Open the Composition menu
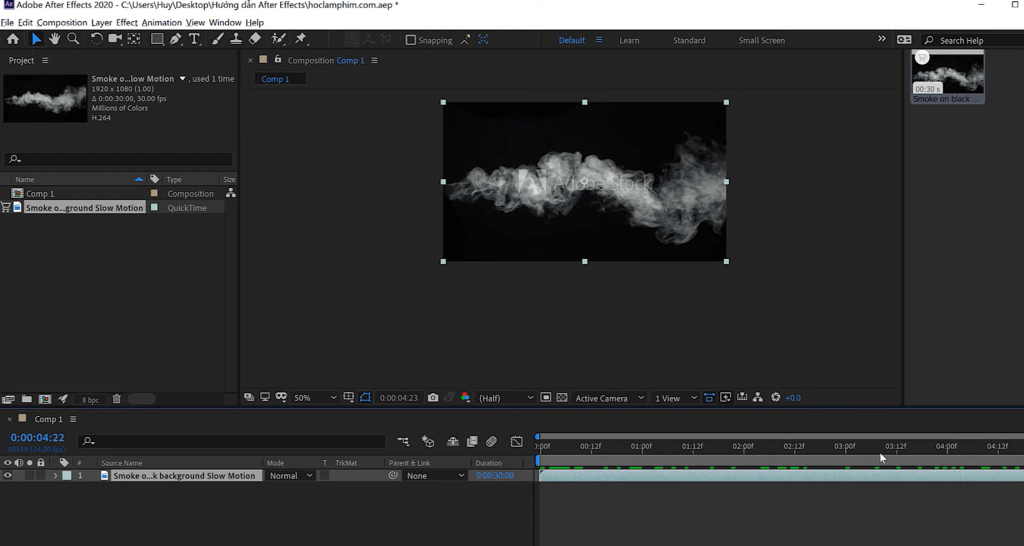Image resolution: width=1024 pixels, height=546 pixels. point(61,22)
